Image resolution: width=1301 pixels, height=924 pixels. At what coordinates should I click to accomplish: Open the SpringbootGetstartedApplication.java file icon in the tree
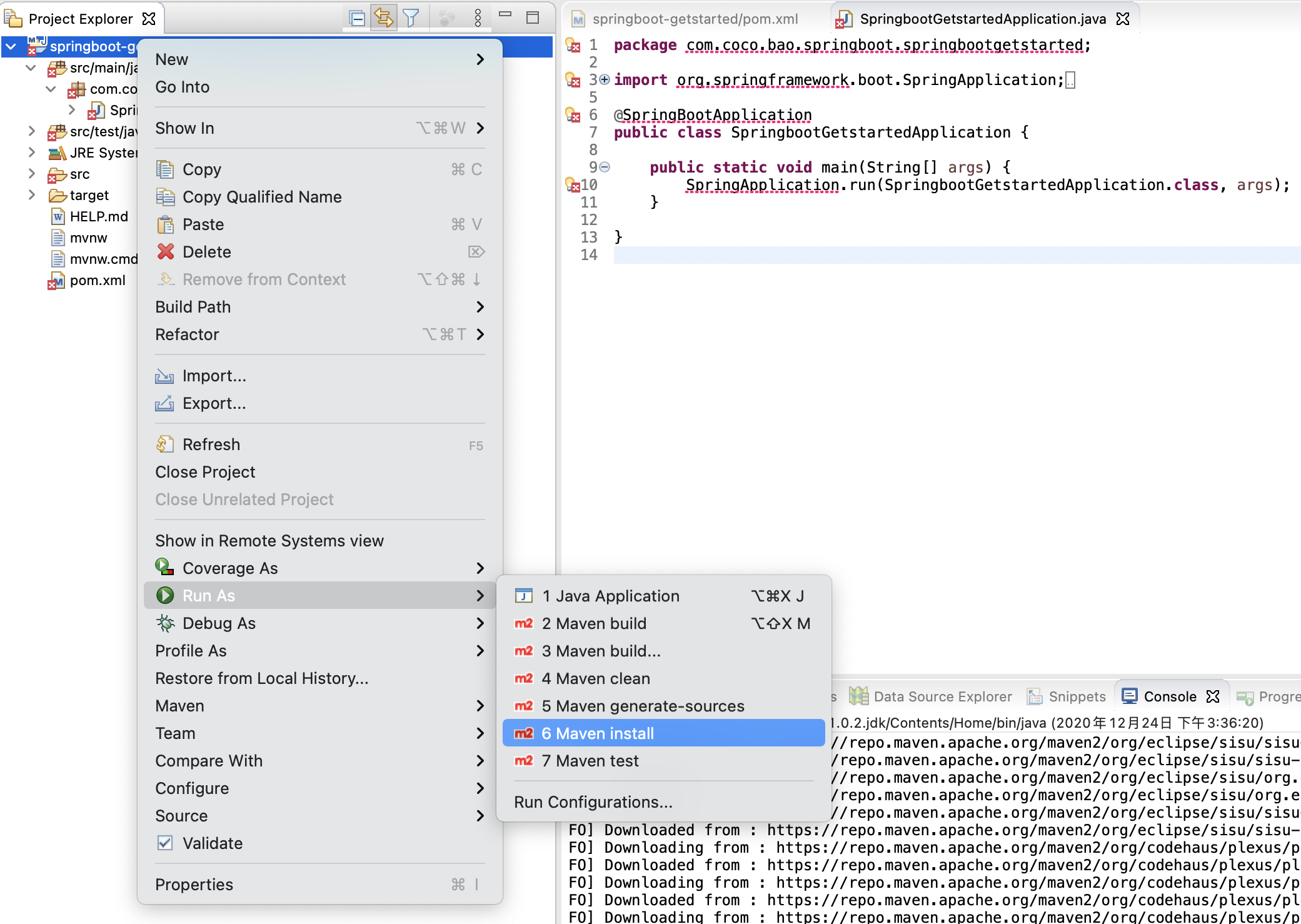96,111
